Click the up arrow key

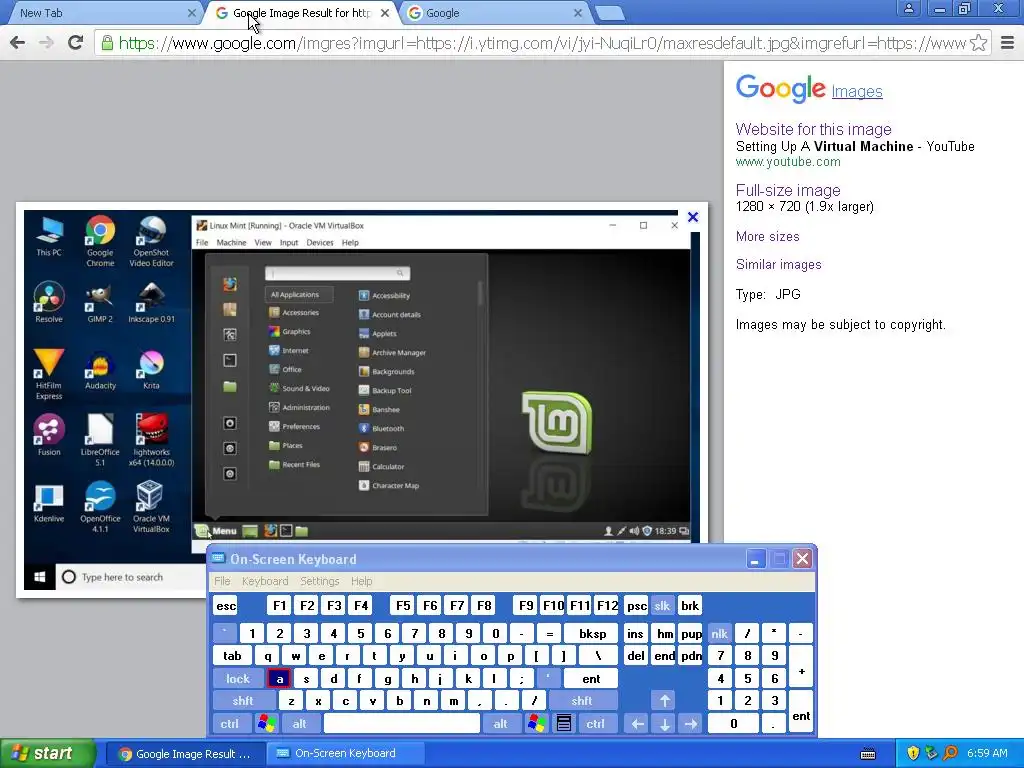[x=665, y=701]
